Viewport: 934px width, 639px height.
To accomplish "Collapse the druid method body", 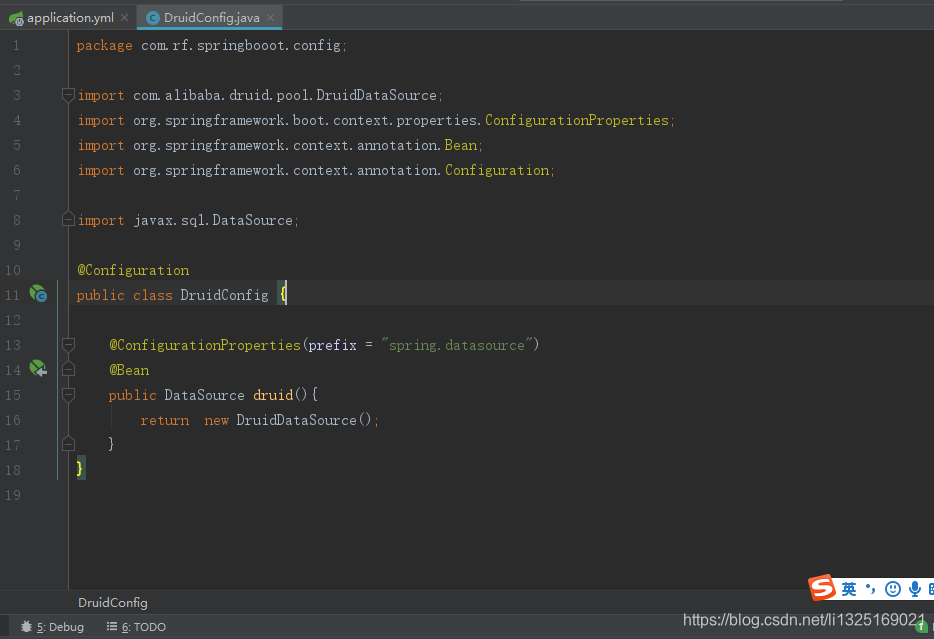I will click(x=68, y=395).
